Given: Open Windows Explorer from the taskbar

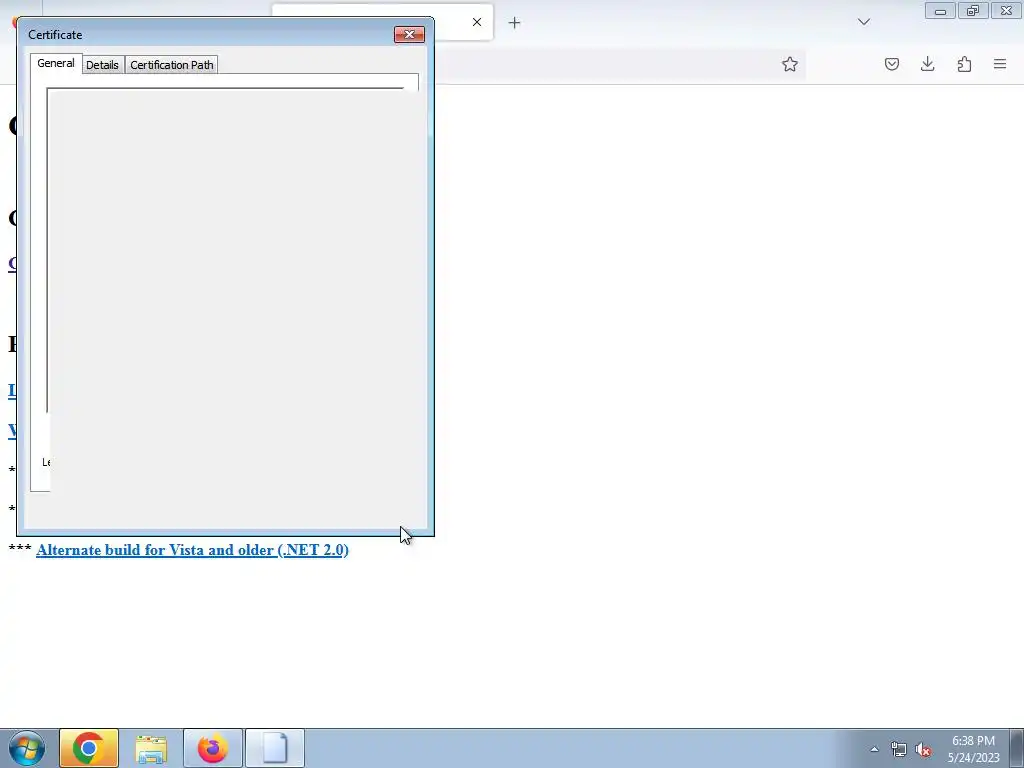Looking at the screenshot, I should tap(151, 748).
